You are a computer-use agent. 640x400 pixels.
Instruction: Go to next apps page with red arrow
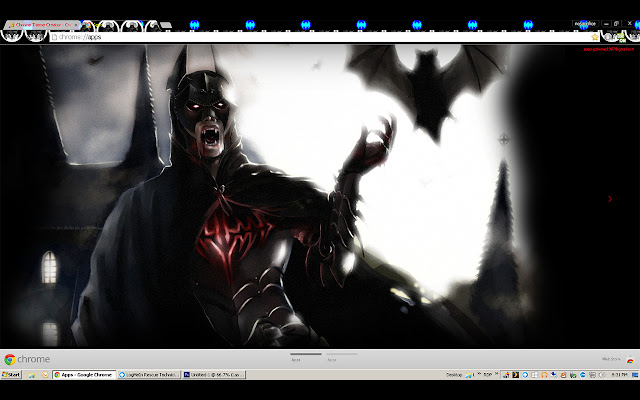point(610,199)
